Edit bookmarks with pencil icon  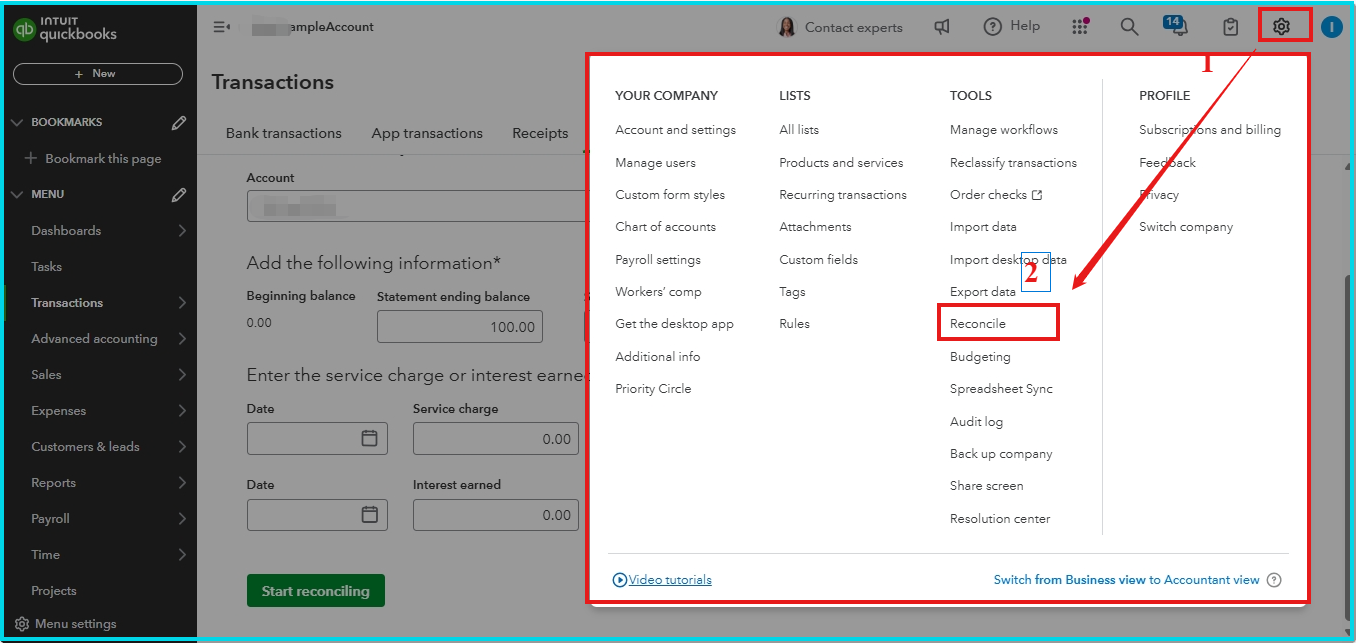click(x=179, y=123)
